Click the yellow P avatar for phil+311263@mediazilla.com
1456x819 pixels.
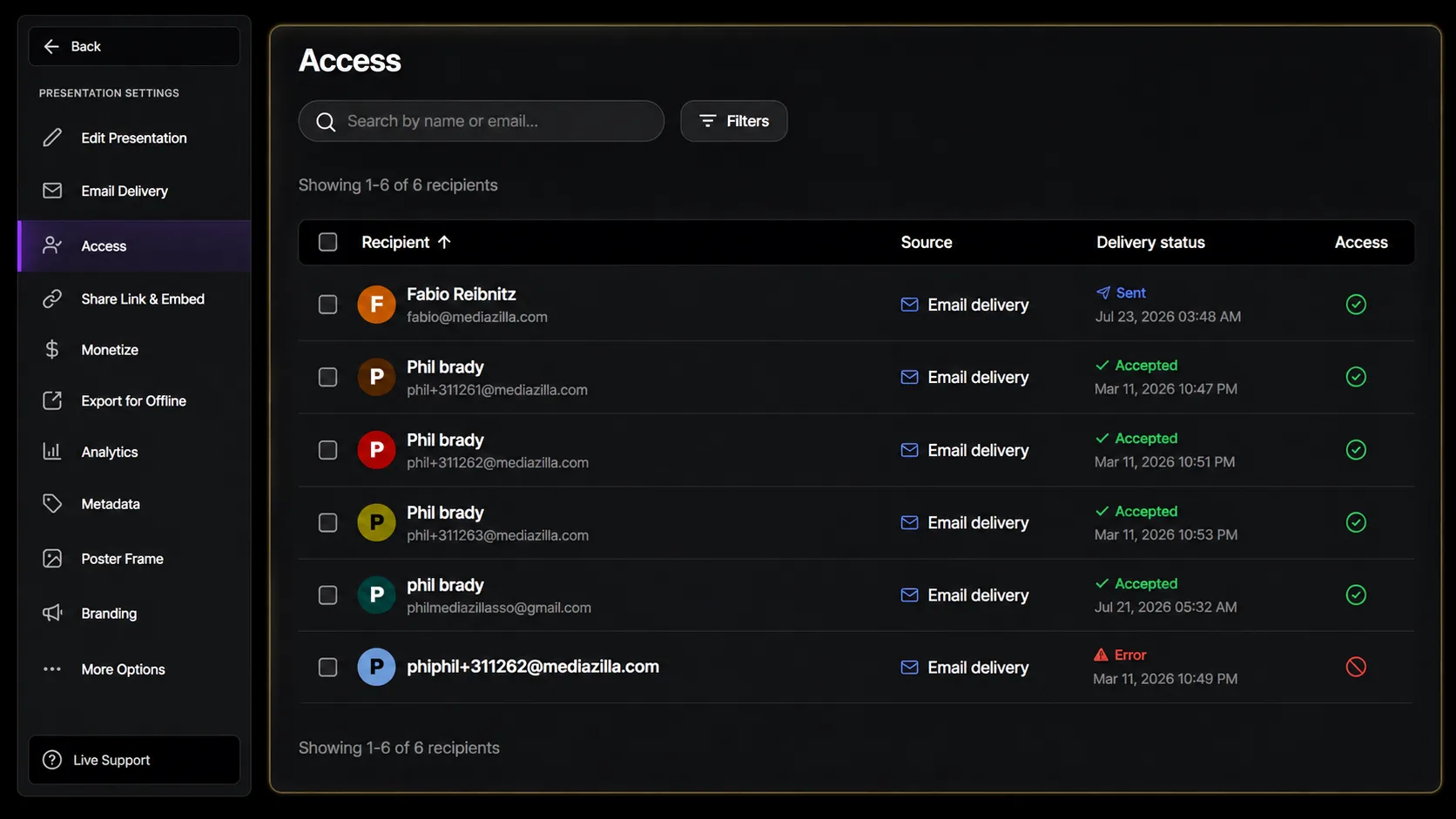click(376, 522)
